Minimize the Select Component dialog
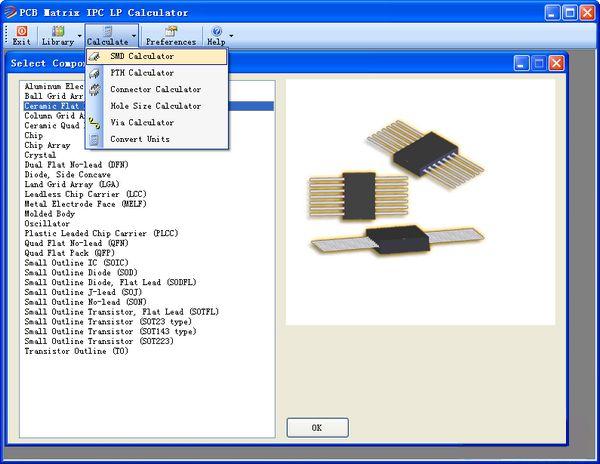This screenshot has height=464, width=600. click(x=521, y=63)
